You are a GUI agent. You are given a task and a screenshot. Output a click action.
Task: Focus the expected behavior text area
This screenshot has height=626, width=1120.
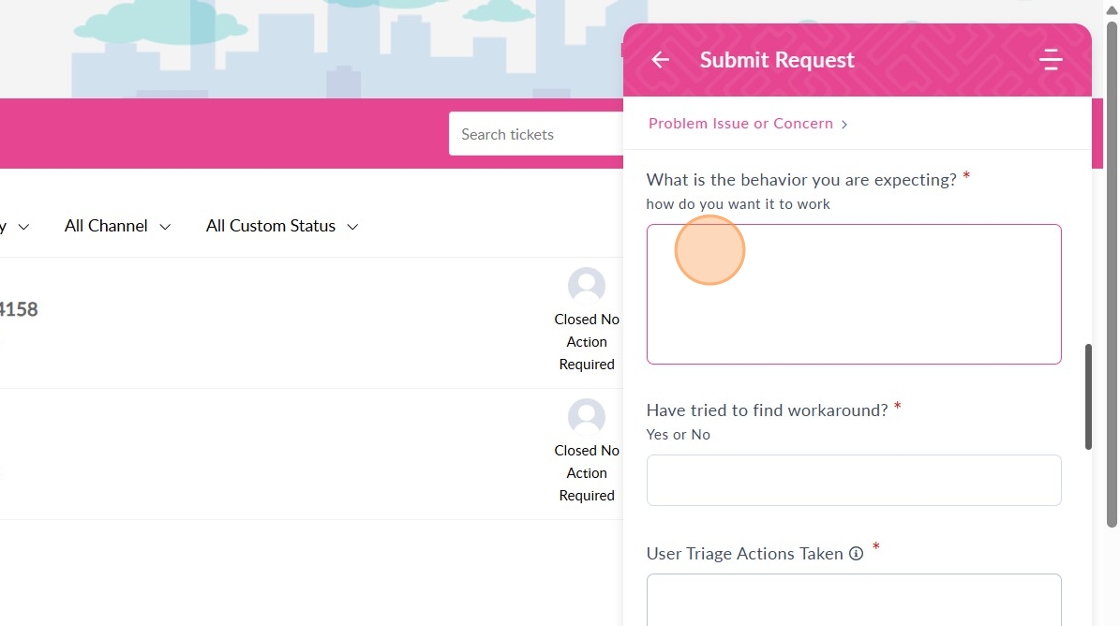click(853, 294)
